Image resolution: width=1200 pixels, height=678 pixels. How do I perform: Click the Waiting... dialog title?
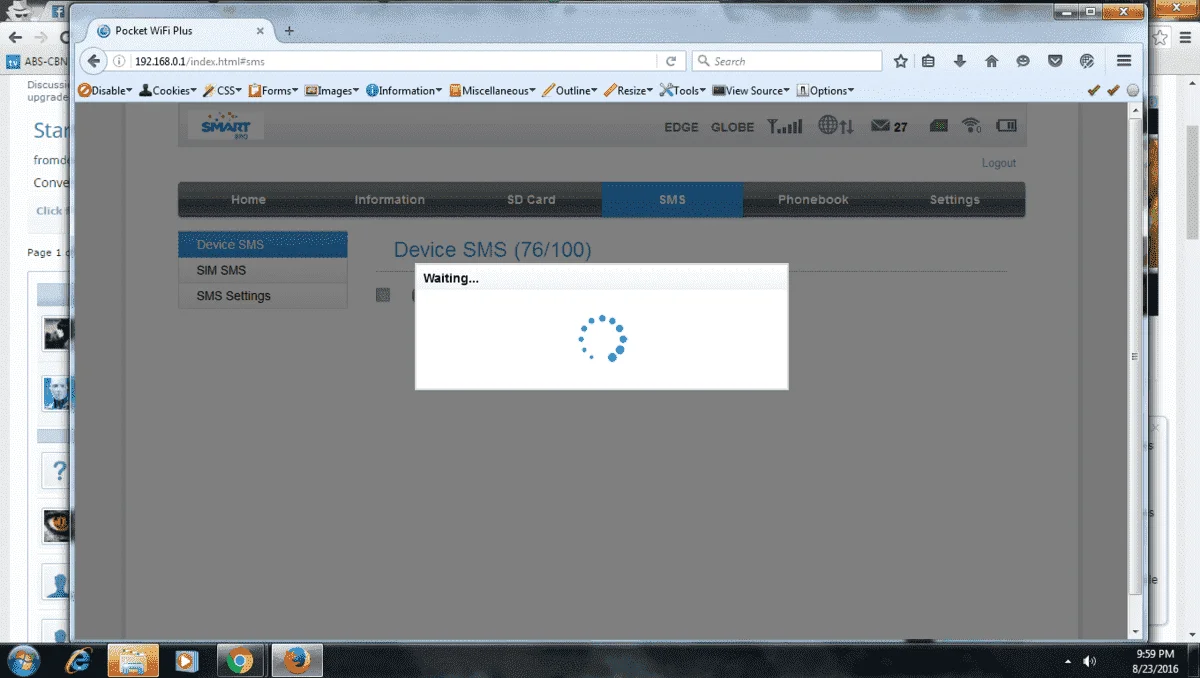point(451,278)
